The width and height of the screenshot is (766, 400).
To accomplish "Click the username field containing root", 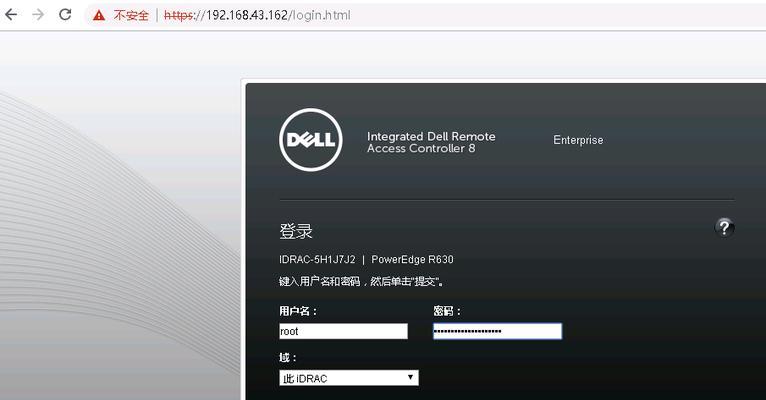I will 343,331.
